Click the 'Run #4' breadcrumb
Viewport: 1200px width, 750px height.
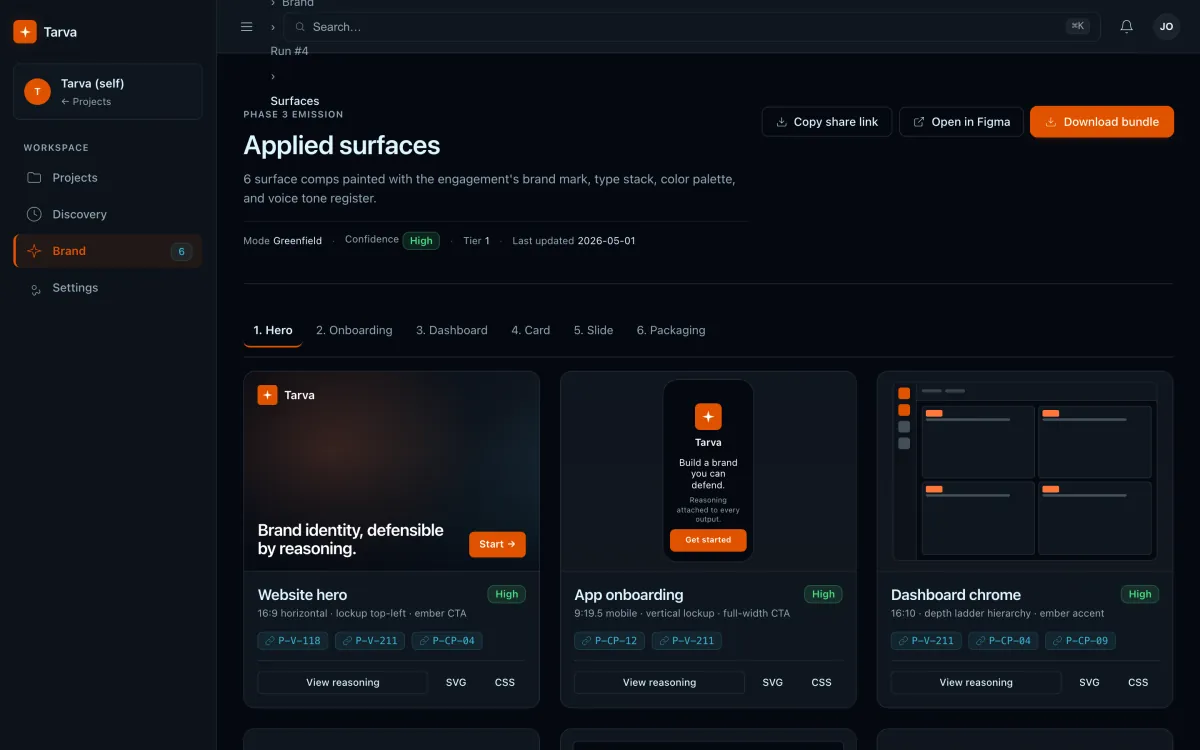[x=290, y=51]
